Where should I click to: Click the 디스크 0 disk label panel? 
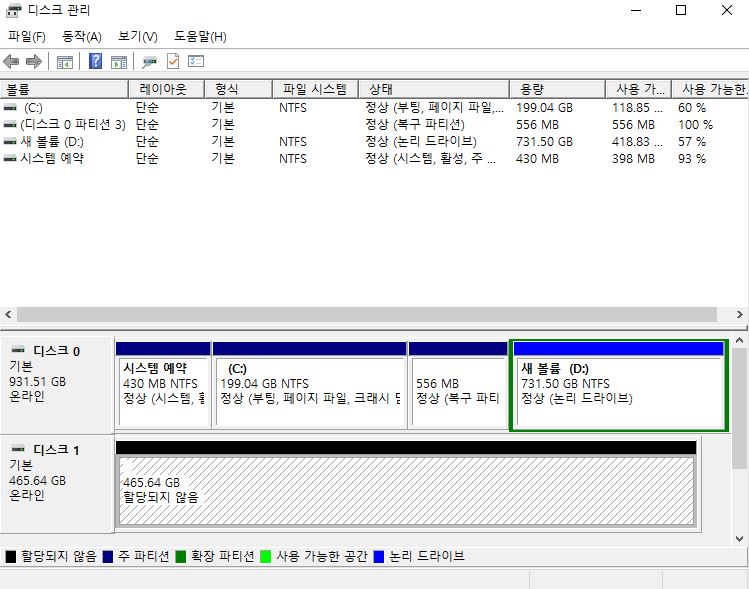coord(57,385)
